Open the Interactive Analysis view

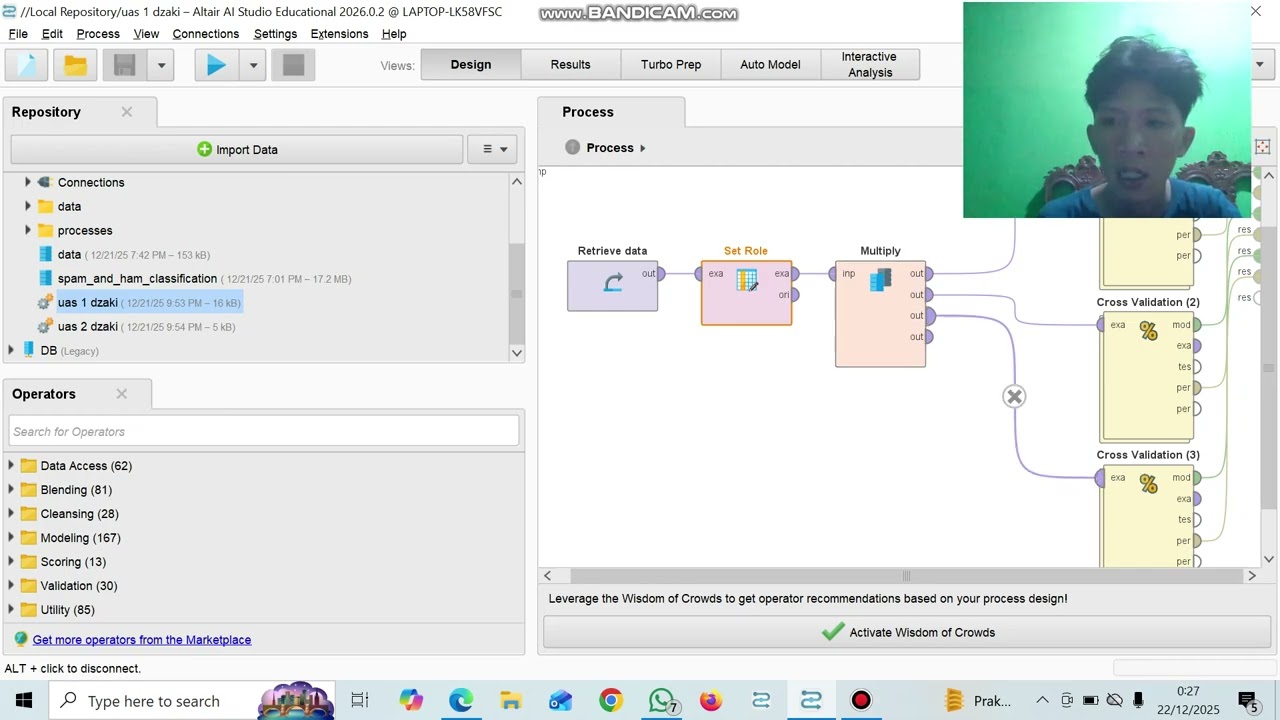click(x=869, y=64)
